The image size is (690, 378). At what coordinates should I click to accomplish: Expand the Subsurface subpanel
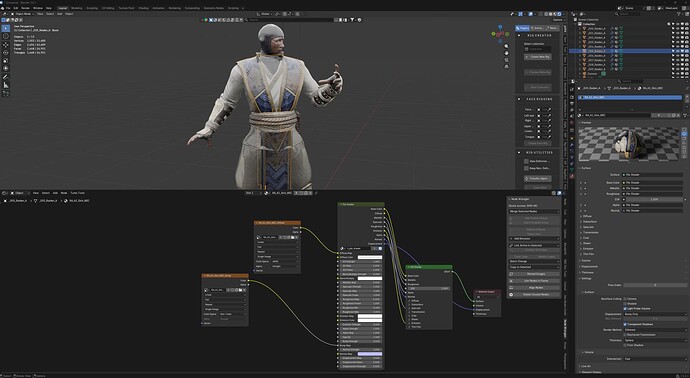point(589,222)
